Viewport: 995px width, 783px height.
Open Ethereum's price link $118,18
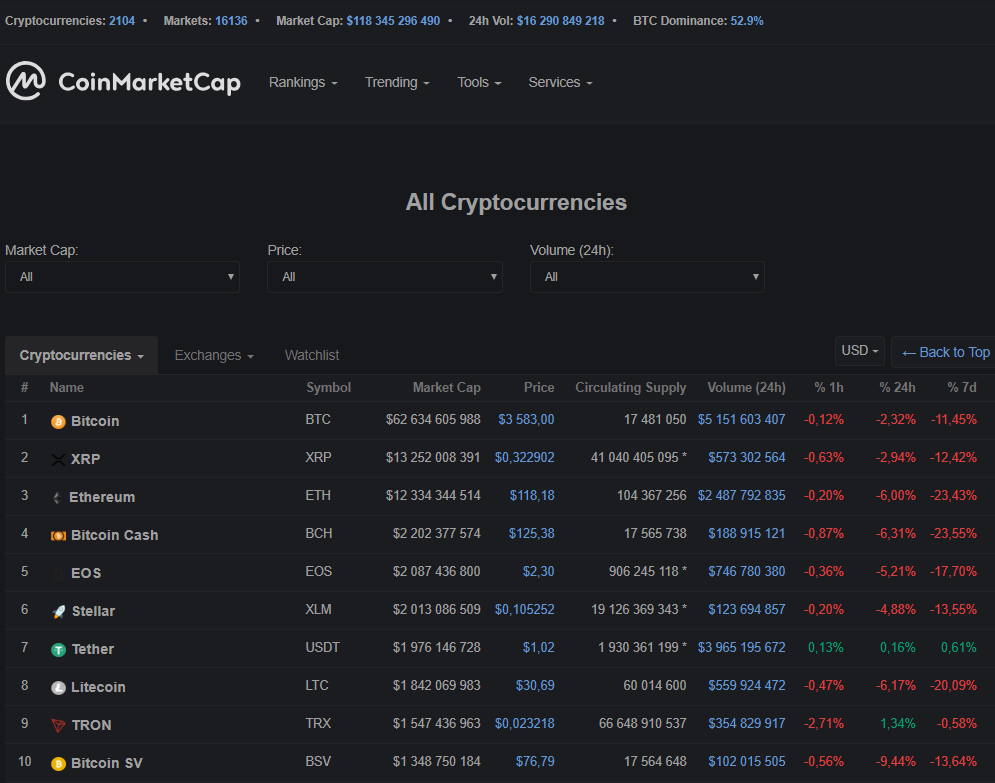[x=532, y=497]
